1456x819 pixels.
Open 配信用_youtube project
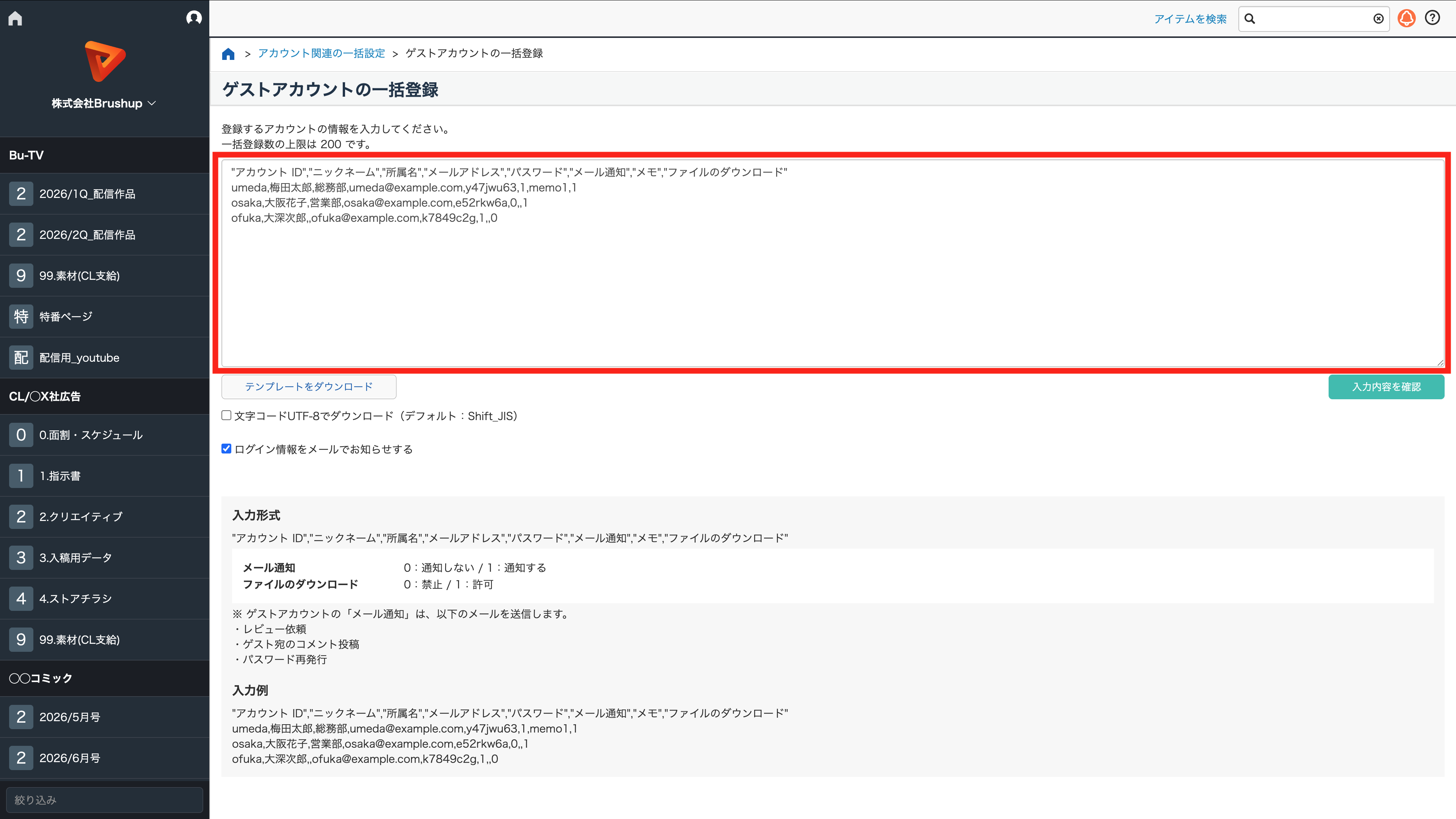105,358
